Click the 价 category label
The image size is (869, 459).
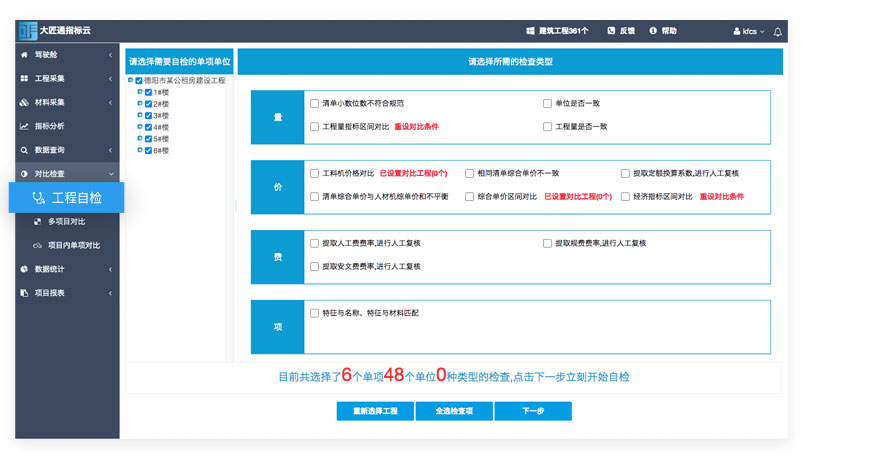278,187
